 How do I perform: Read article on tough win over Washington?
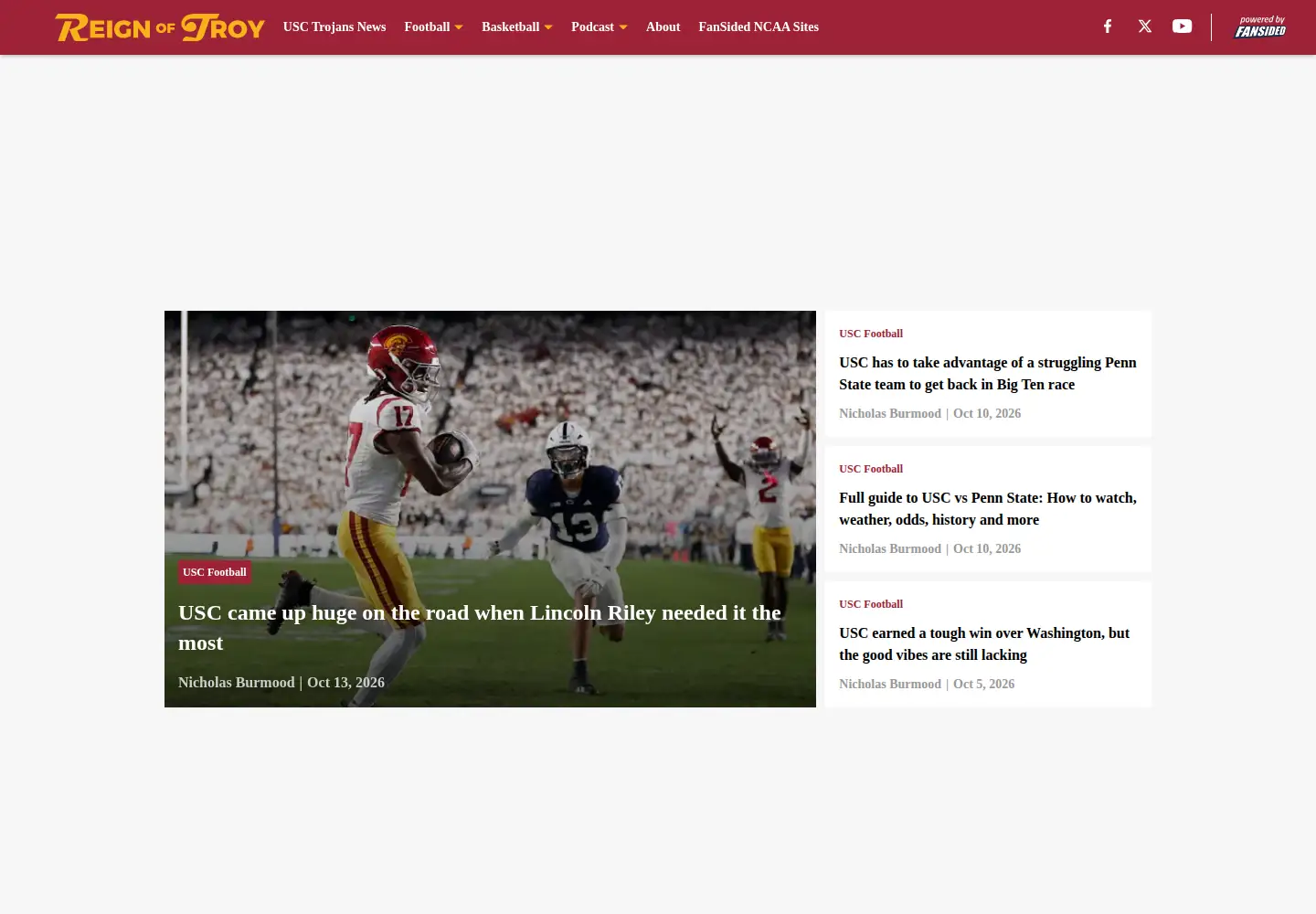(984, 644)
